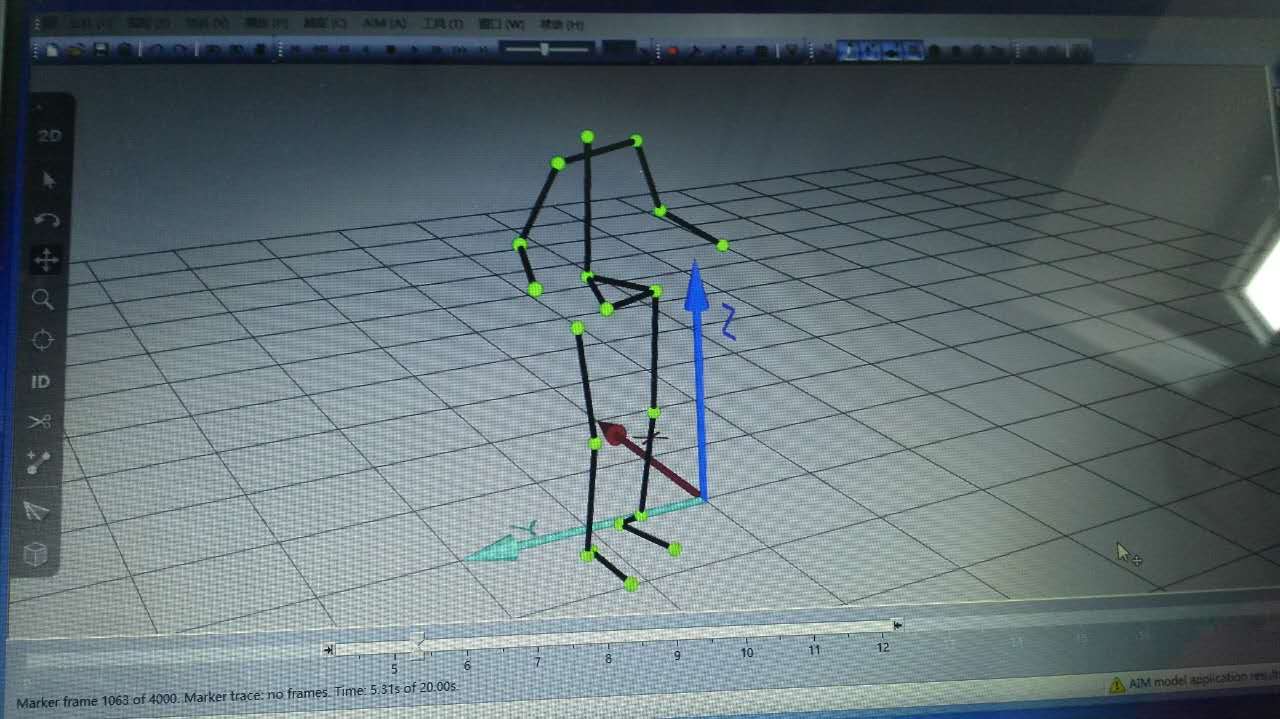Click the camera view cone tool
Image resolution: width=1280 pixels, height=719 pixels.
pos(36,510)
